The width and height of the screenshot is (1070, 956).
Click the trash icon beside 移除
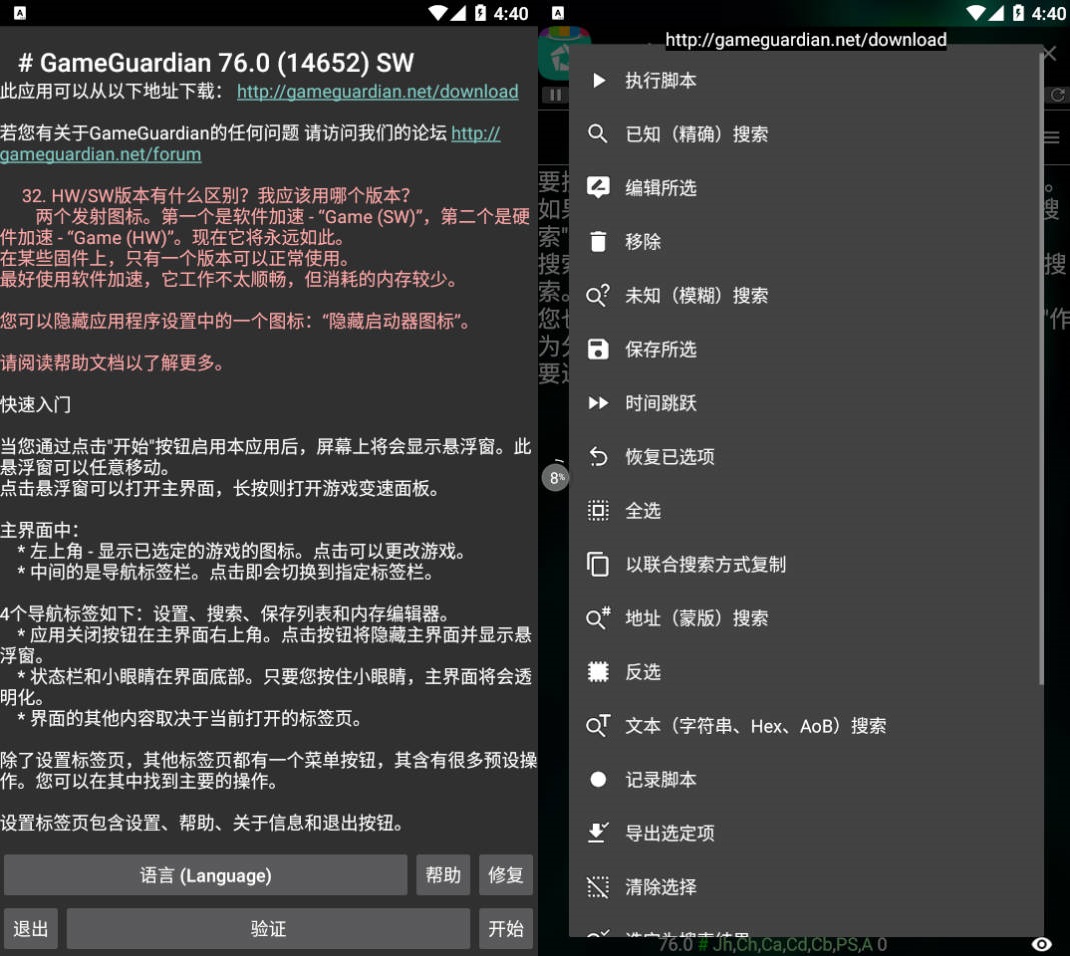tap(598, 241)
